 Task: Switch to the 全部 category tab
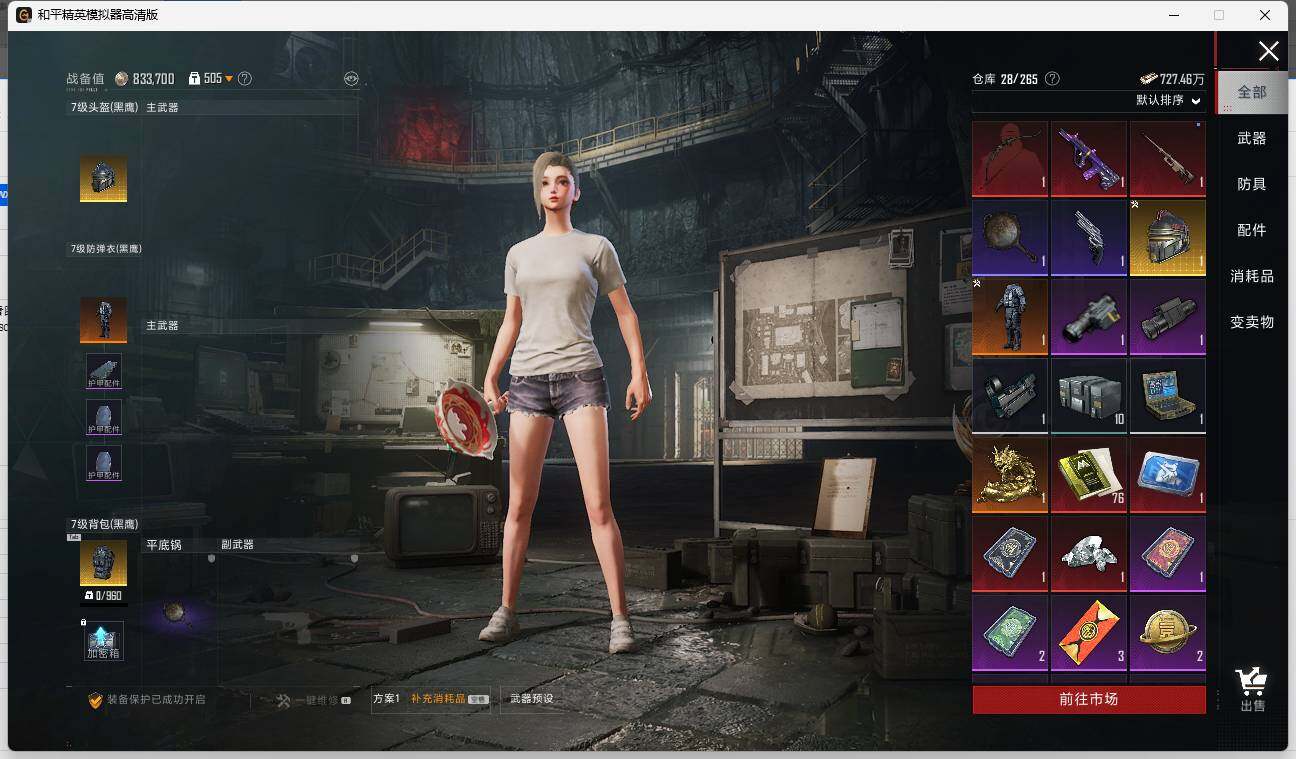(1252, 92)
